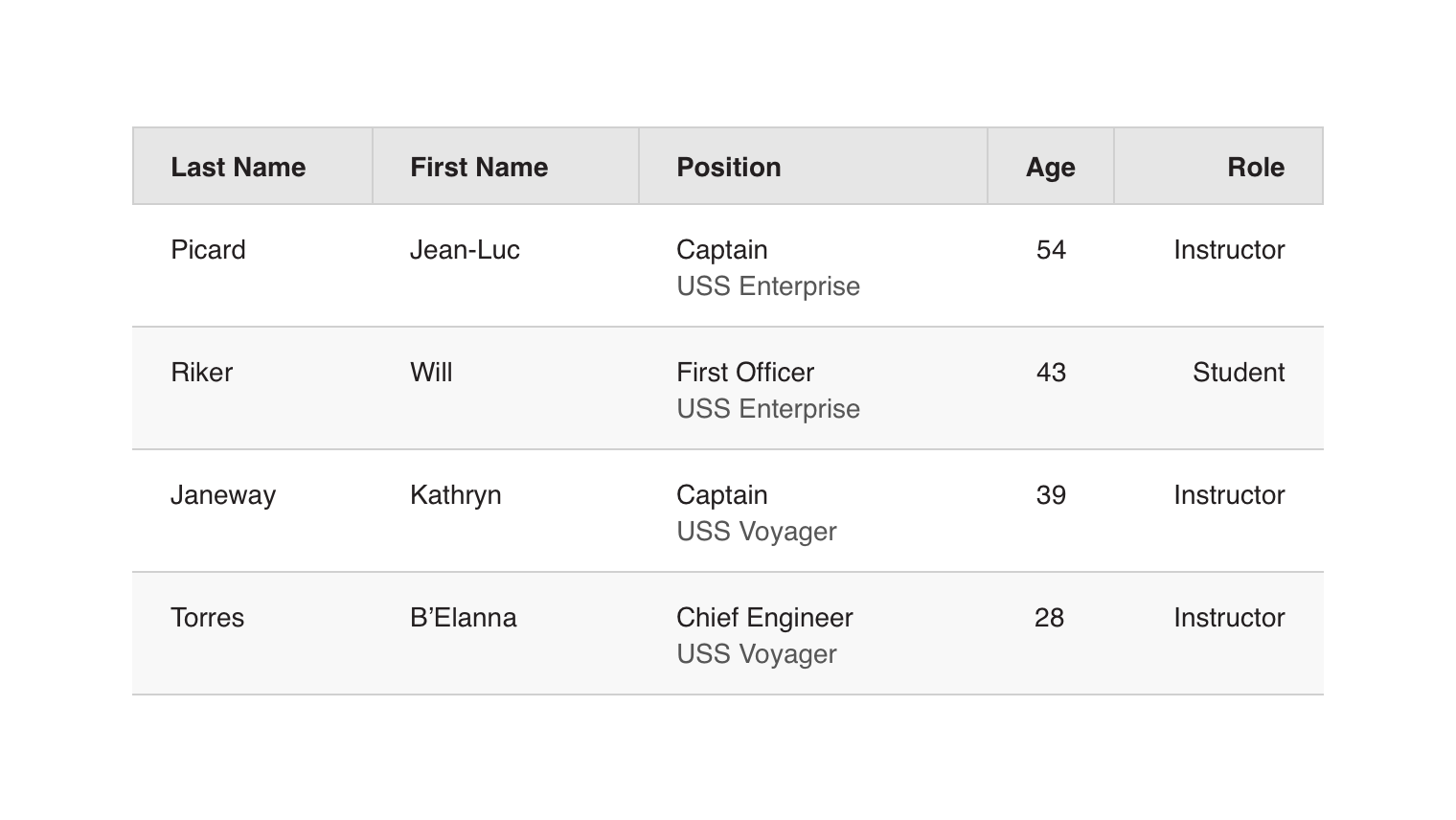1456x820 pixels.
Task: Click the Age column header
Action: tap(1050, 167)
